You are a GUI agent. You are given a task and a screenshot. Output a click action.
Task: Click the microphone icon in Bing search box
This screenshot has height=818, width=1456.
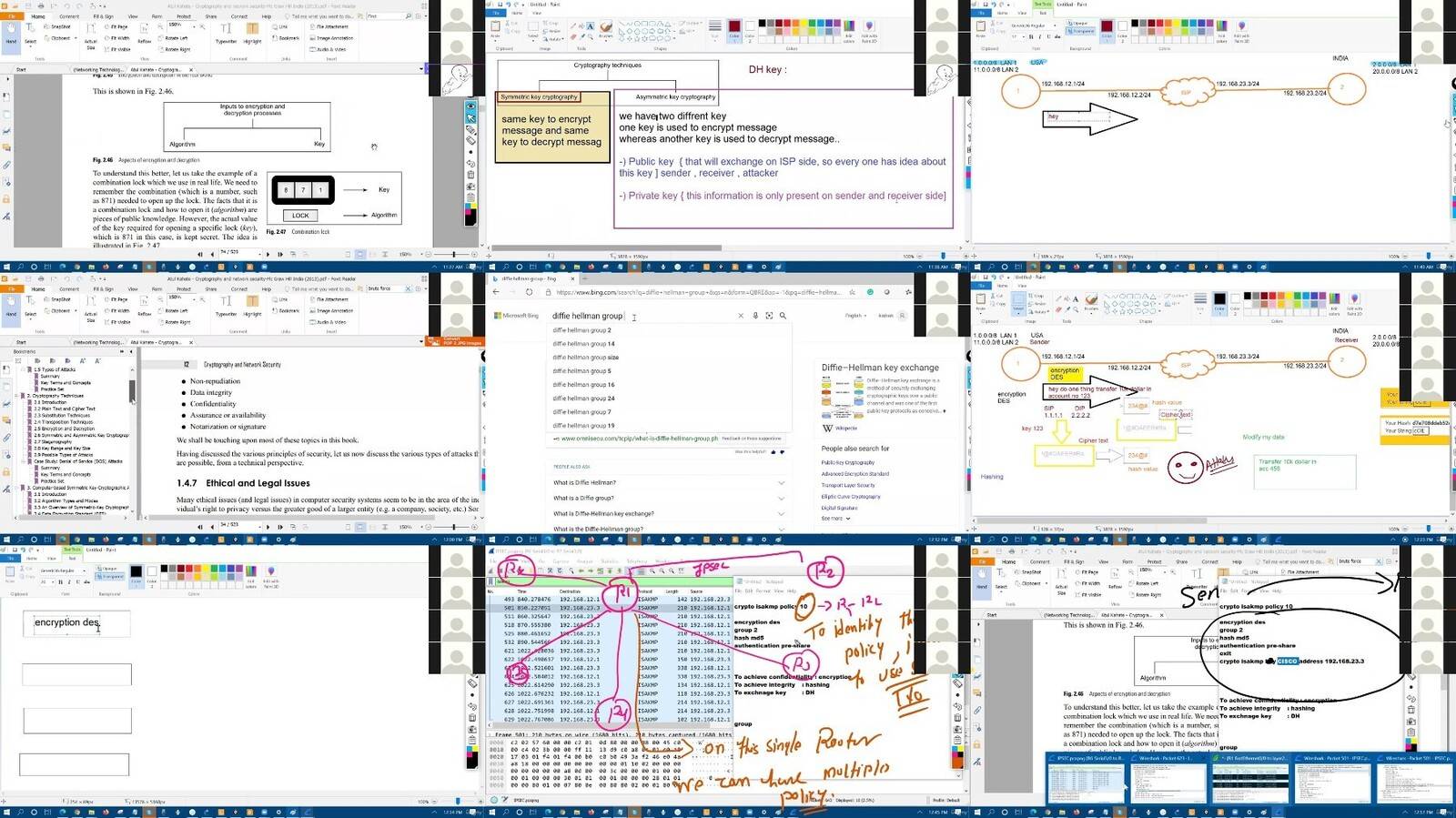(x=755, y=316)
